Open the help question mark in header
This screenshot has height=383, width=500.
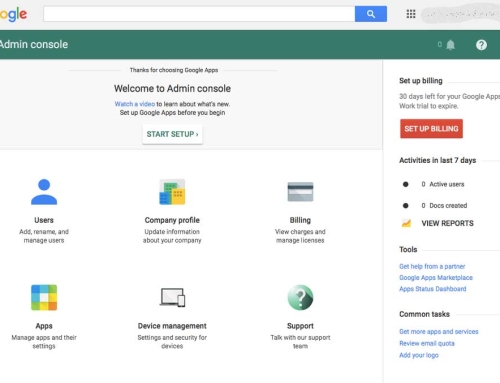[x=481, y=45]
